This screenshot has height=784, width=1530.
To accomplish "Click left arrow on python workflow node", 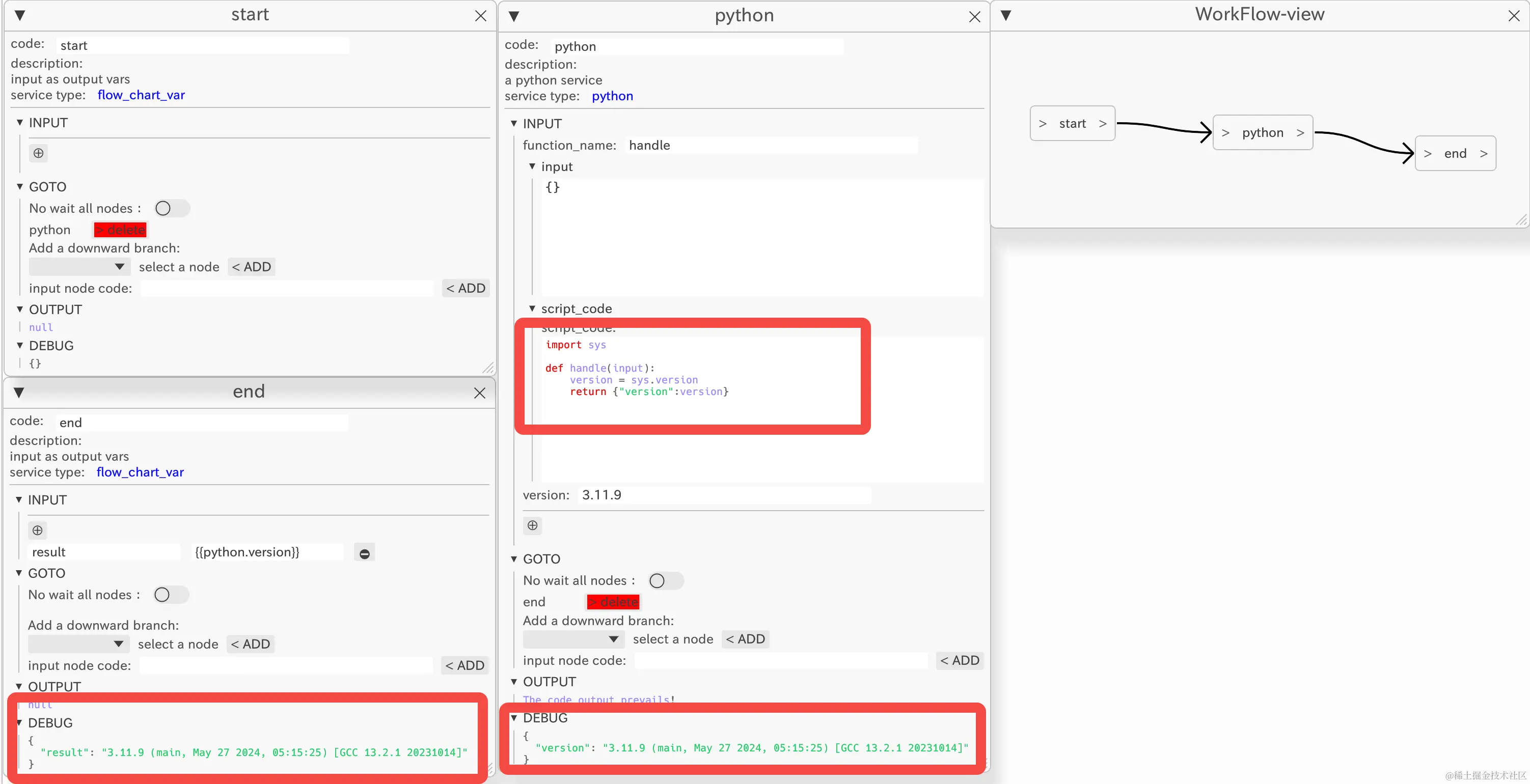I will point(1225,133).
